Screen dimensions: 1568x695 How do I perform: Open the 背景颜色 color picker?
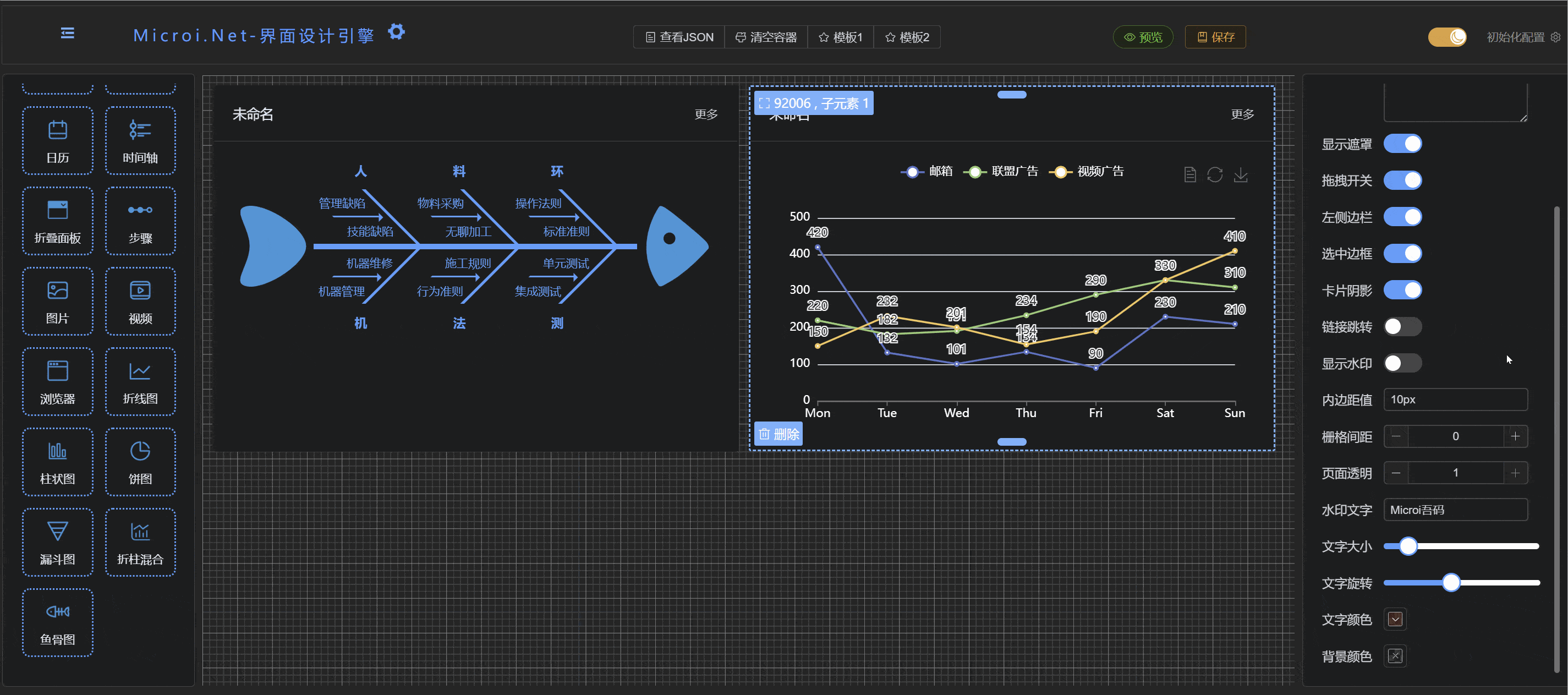(1395, 656)
